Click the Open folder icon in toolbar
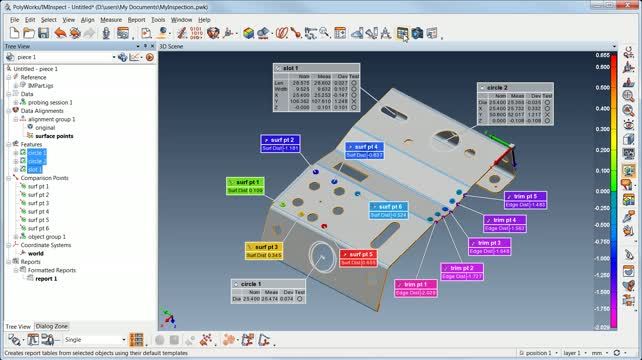This screenshot has height=360, width=642. [x=29, y=33]
